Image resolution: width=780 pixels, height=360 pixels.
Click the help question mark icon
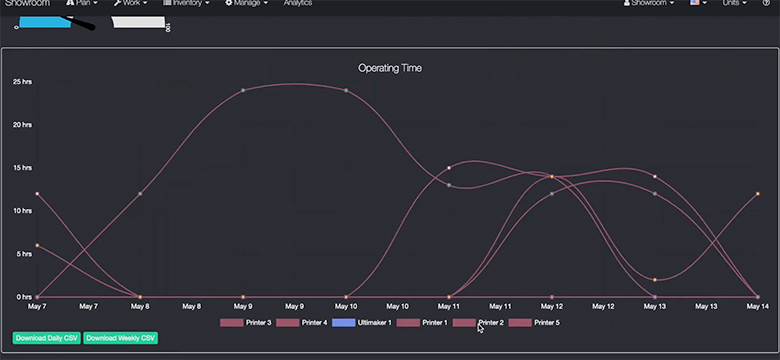click(x=766, y=3)
